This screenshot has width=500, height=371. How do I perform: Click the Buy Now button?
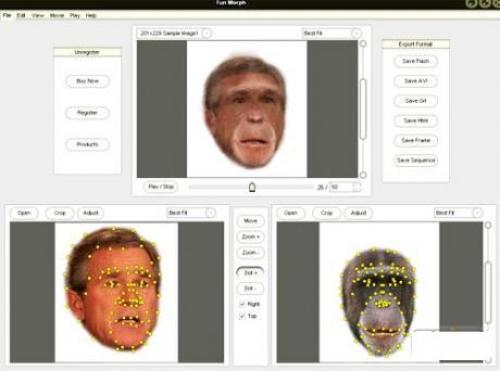coord(87,81)
